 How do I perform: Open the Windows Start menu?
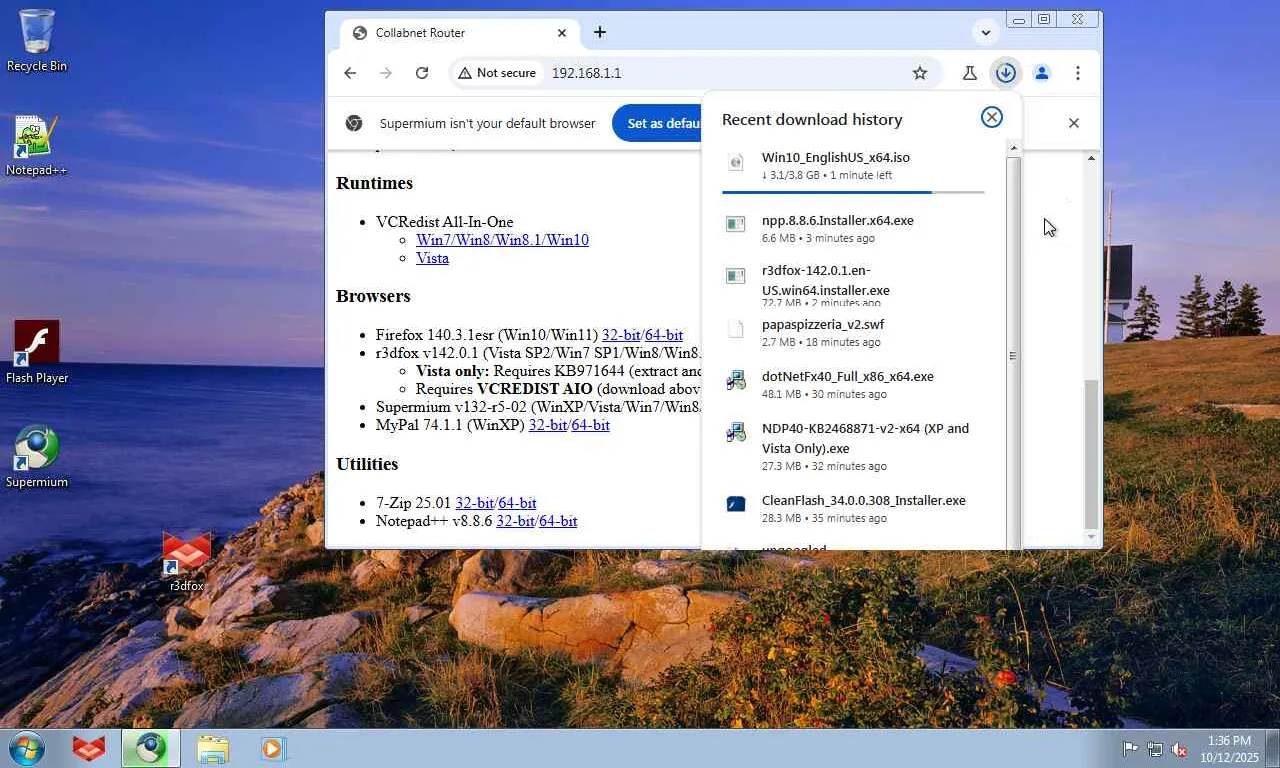(x=27, y=748)
